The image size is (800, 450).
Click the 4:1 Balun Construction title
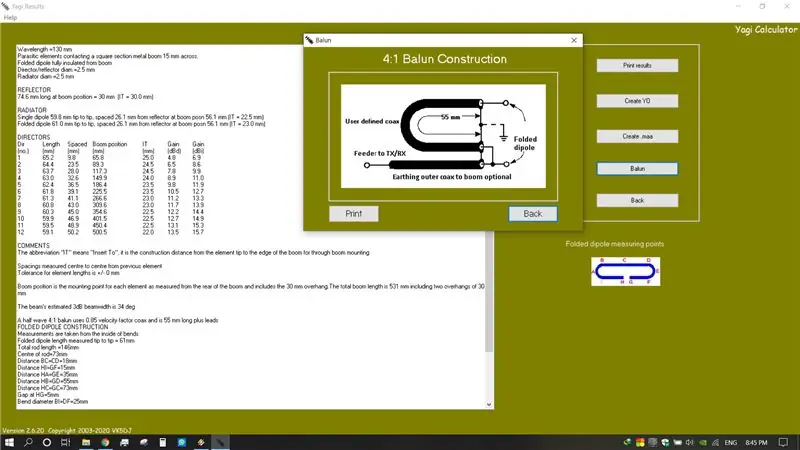coord(445,59)
